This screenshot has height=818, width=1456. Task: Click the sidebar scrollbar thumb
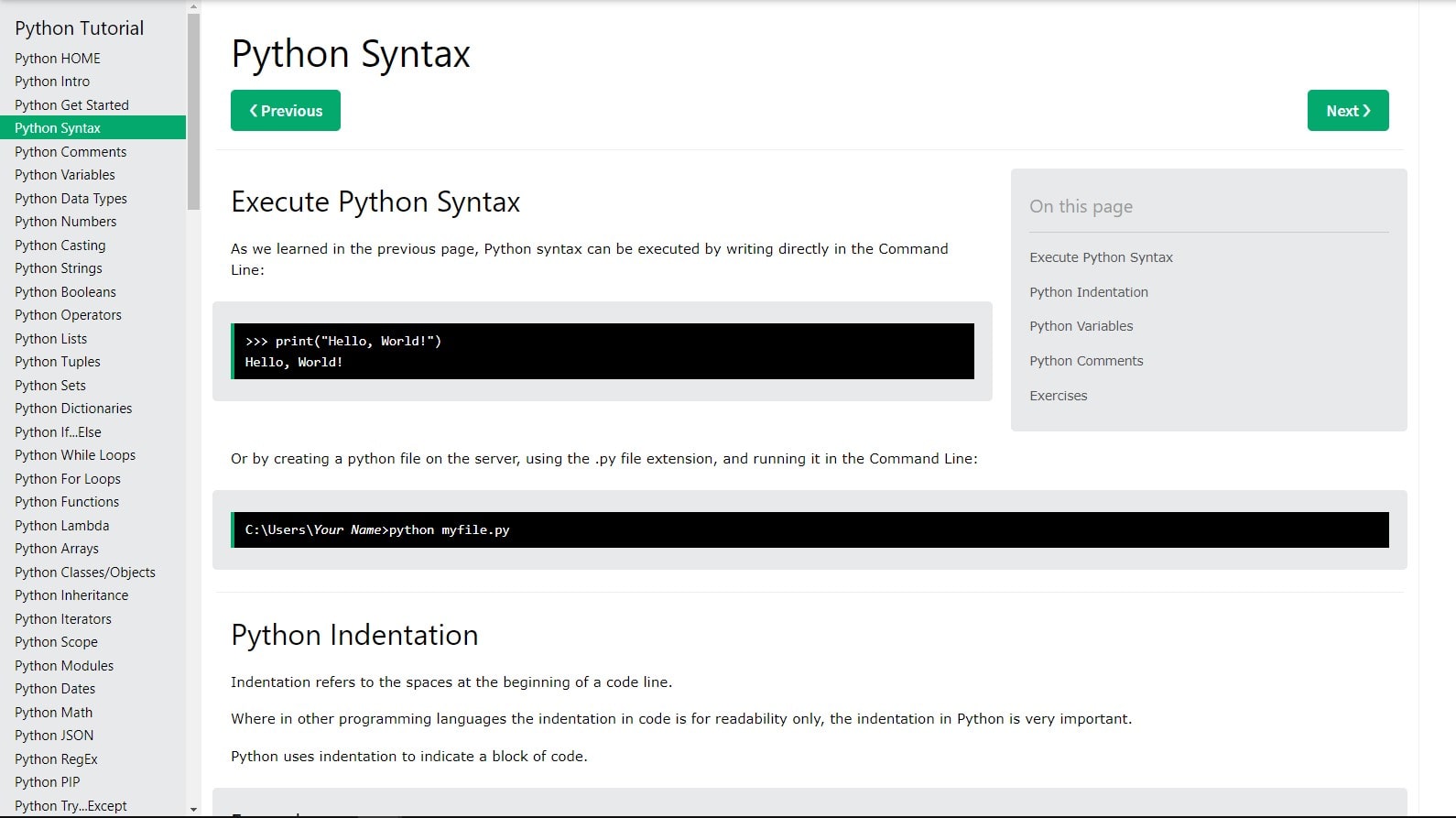pos(193,110)
